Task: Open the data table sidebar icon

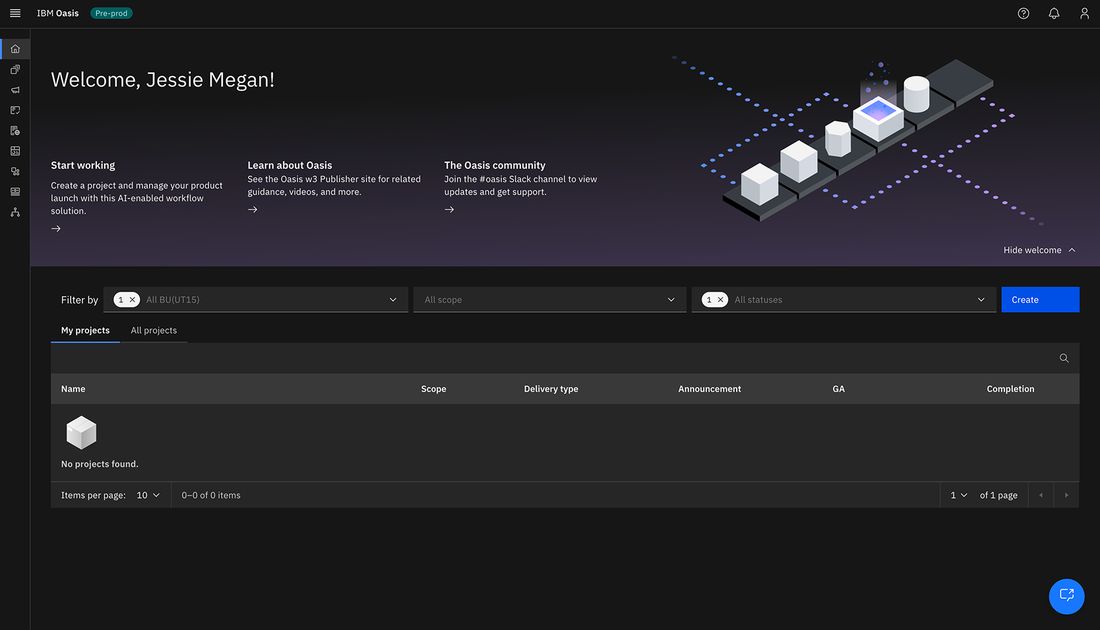Action: pyautogui.click(x=15, y=151)
